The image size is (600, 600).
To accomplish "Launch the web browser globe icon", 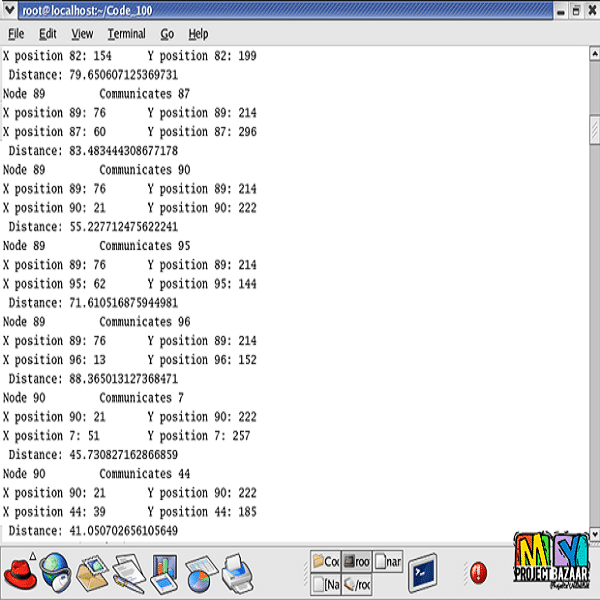I will click(x=60, y=574).
